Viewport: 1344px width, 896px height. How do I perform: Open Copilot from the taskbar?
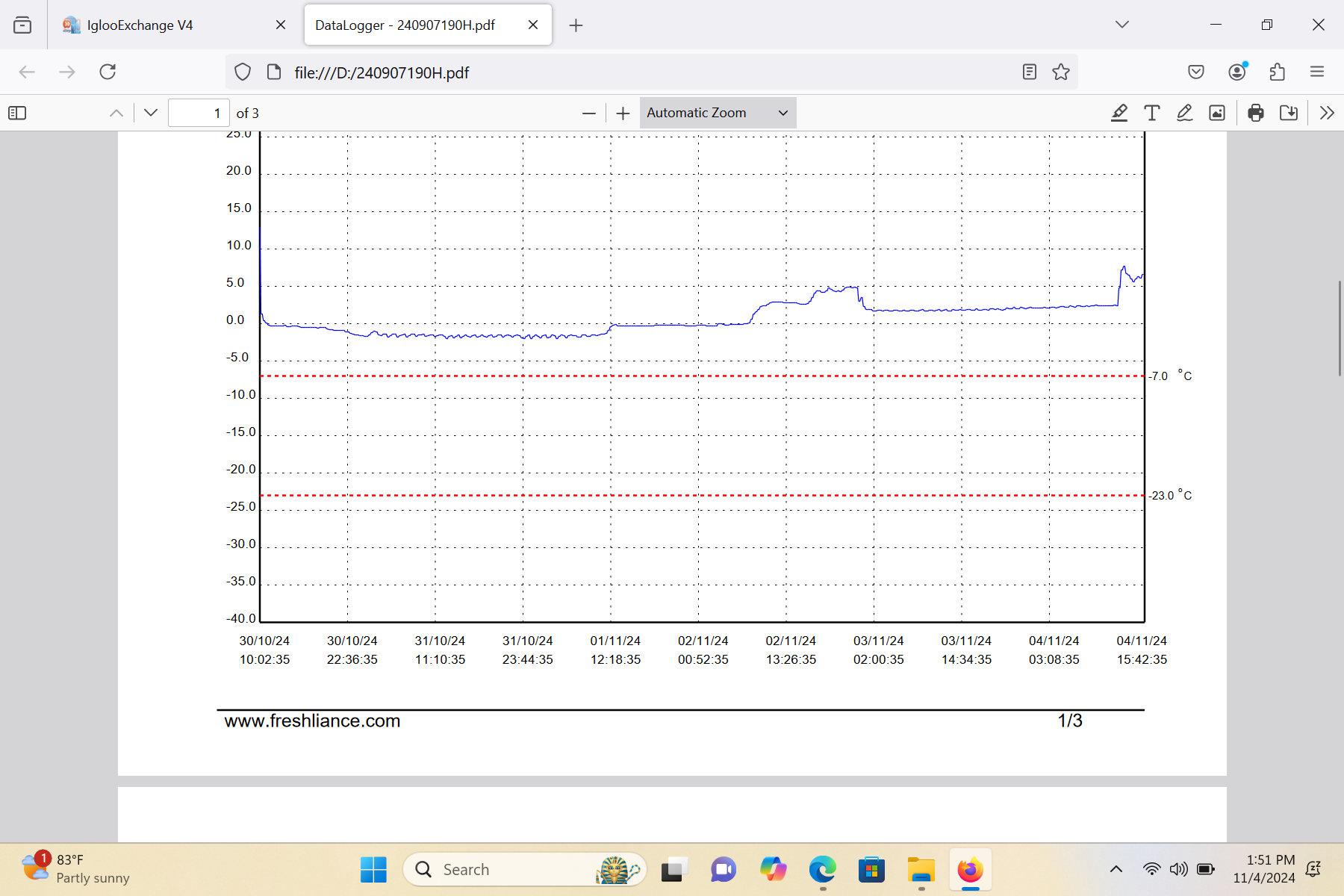coord(773,870)
